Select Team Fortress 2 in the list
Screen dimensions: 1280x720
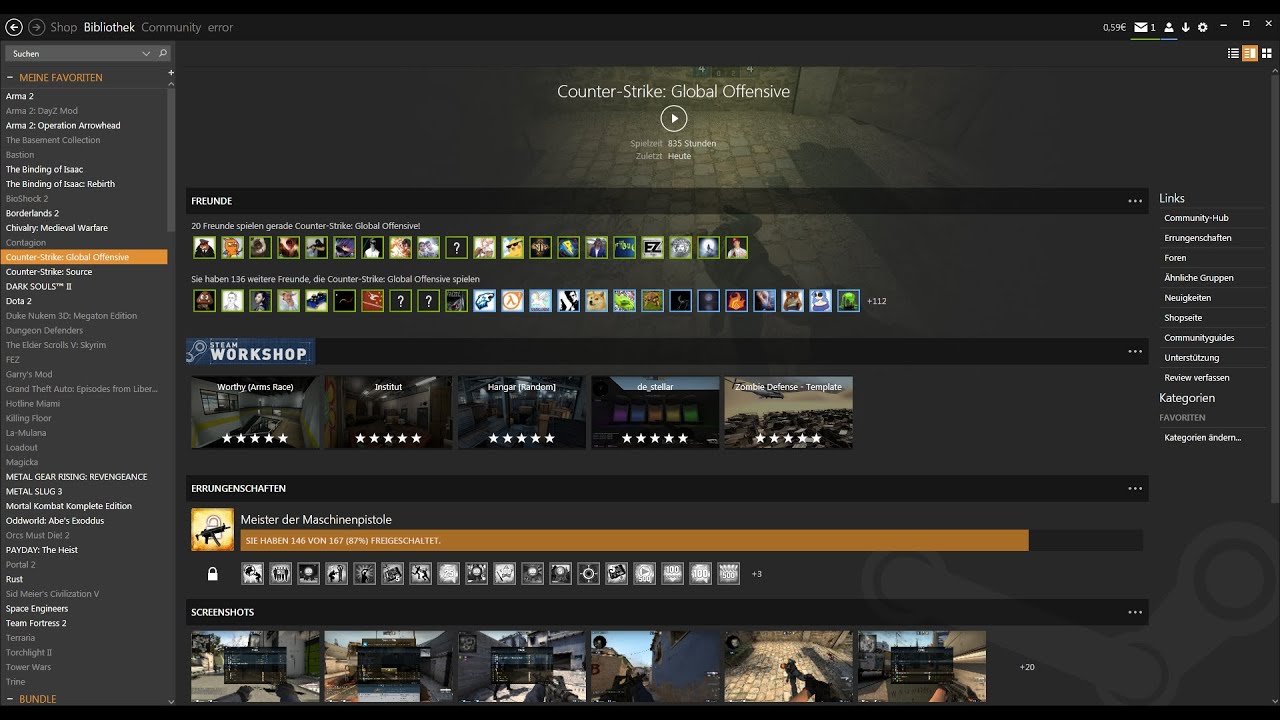(x=36, y=623)
